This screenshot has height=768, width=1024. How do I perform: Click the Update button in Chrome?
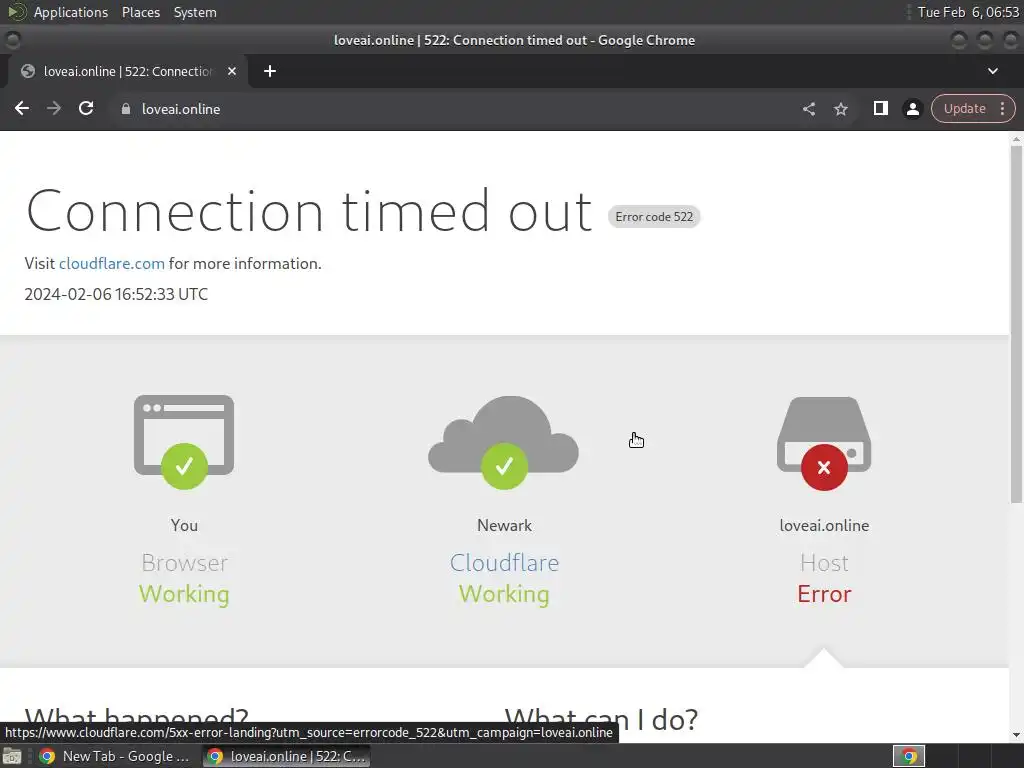point(965,108)
